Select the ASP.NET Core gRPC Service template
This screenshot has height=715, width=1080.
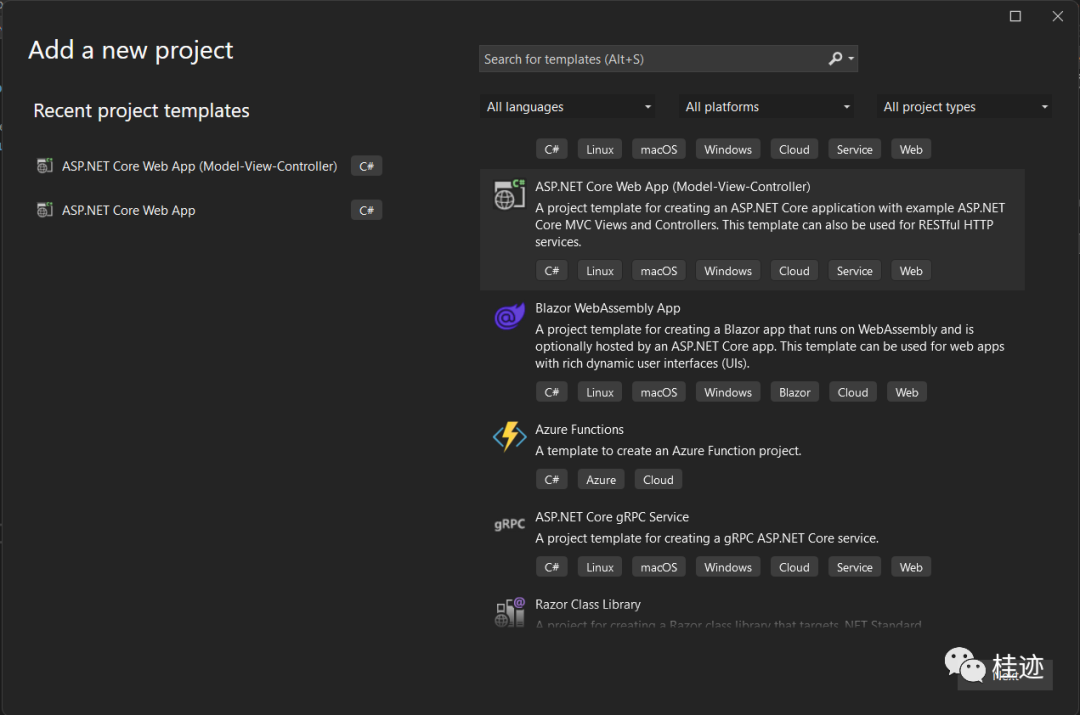[752, 543]
